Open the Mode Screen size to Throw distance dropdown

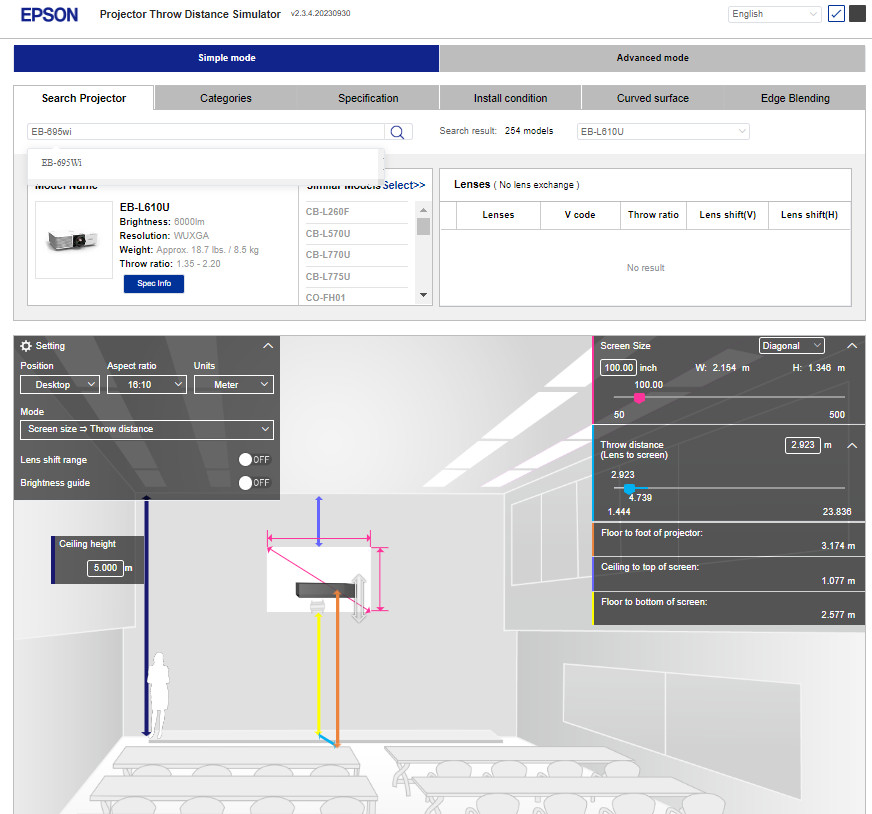[147, 429]
